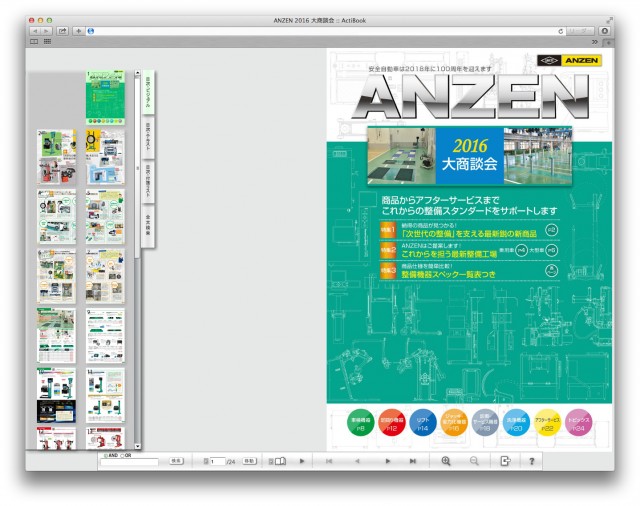The width and height of the screenshot is (640, 506).
Task: Open the page 7 thumbnail
Action: pos(105,276)
